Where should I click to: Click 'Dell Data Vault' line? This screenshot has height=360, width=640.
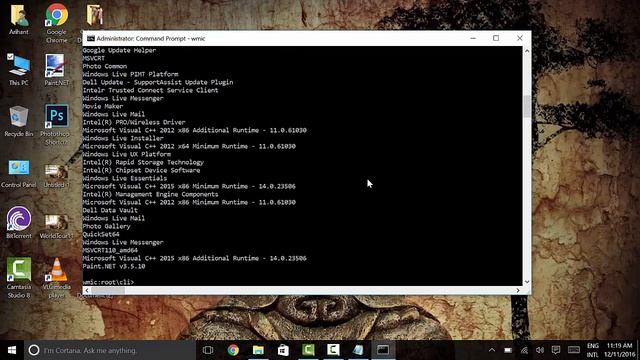[x=110, y=210]
